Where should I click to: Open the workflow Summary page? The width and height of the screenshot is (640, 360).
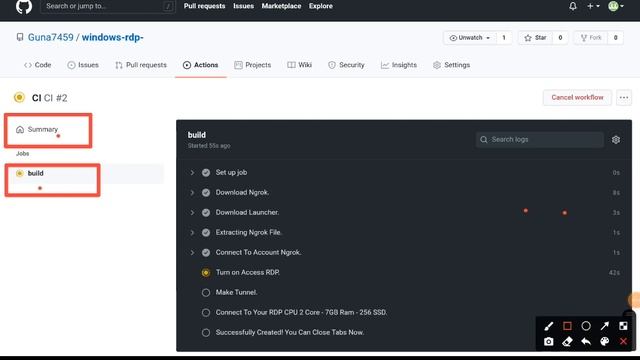[x=37, y=129]
